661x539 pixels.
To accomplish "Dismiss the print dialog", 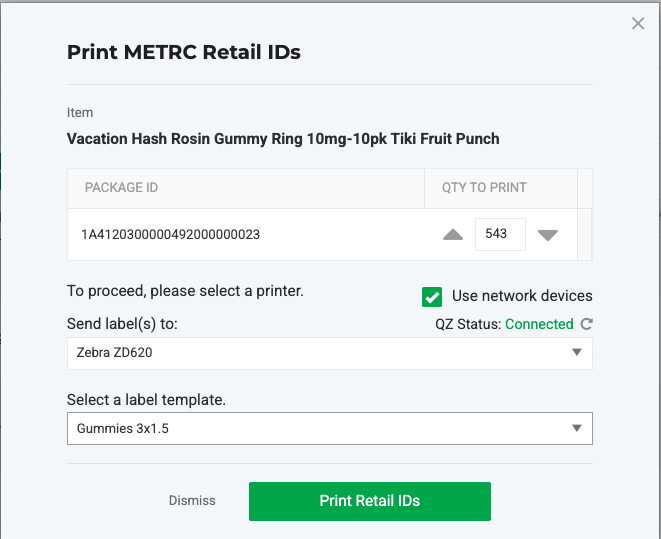I will click(192, 501).
